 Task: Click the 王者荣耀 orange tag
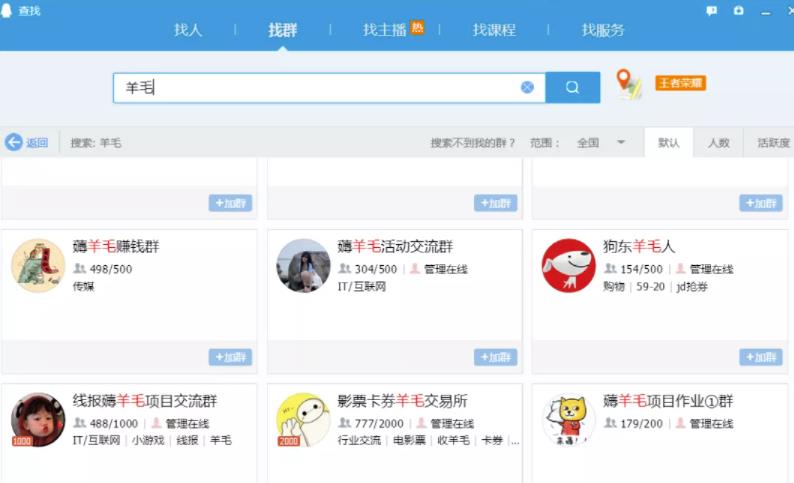(x=680, y=83)
